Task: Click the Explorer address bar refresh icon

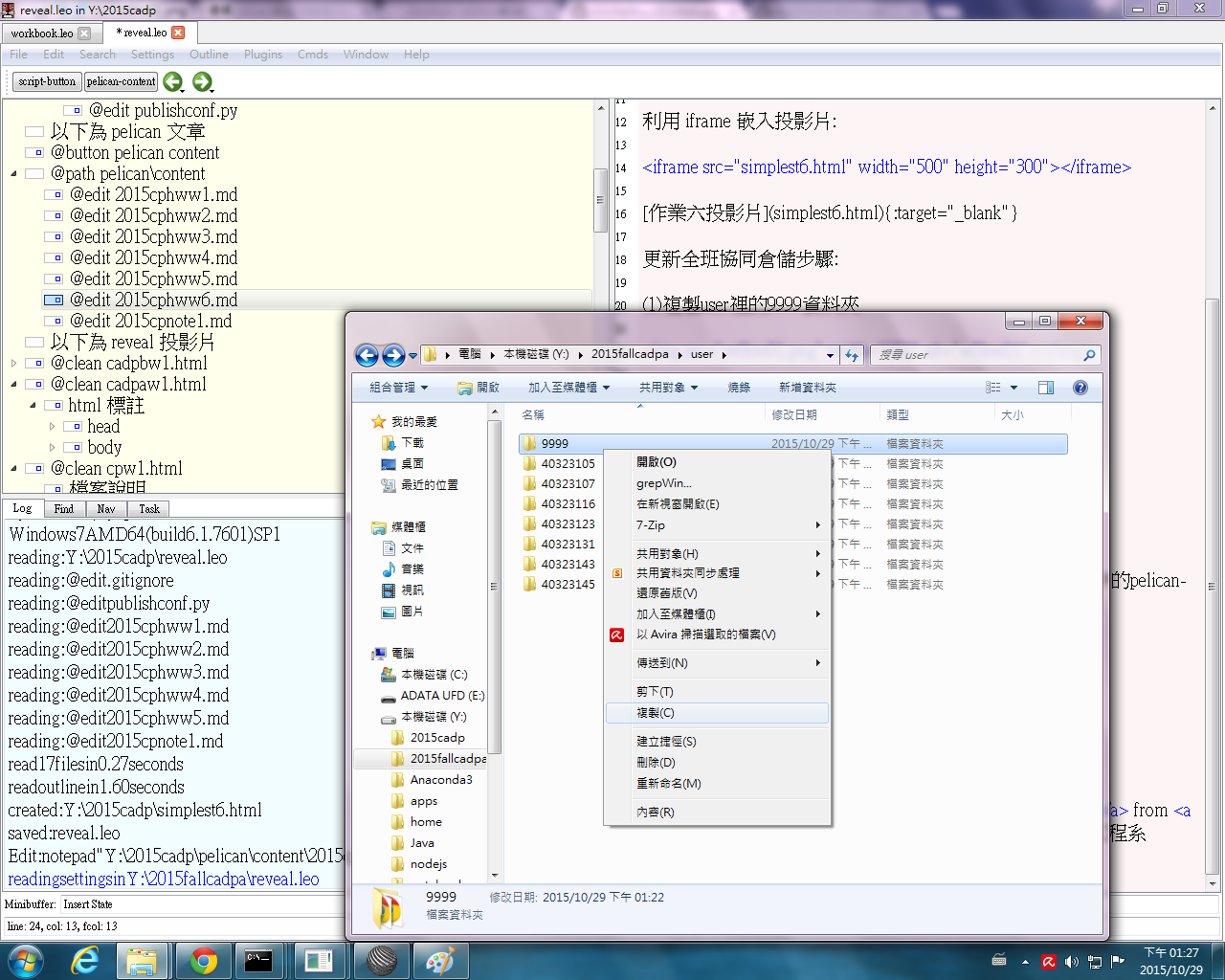Action: click(x=852, y=355)
